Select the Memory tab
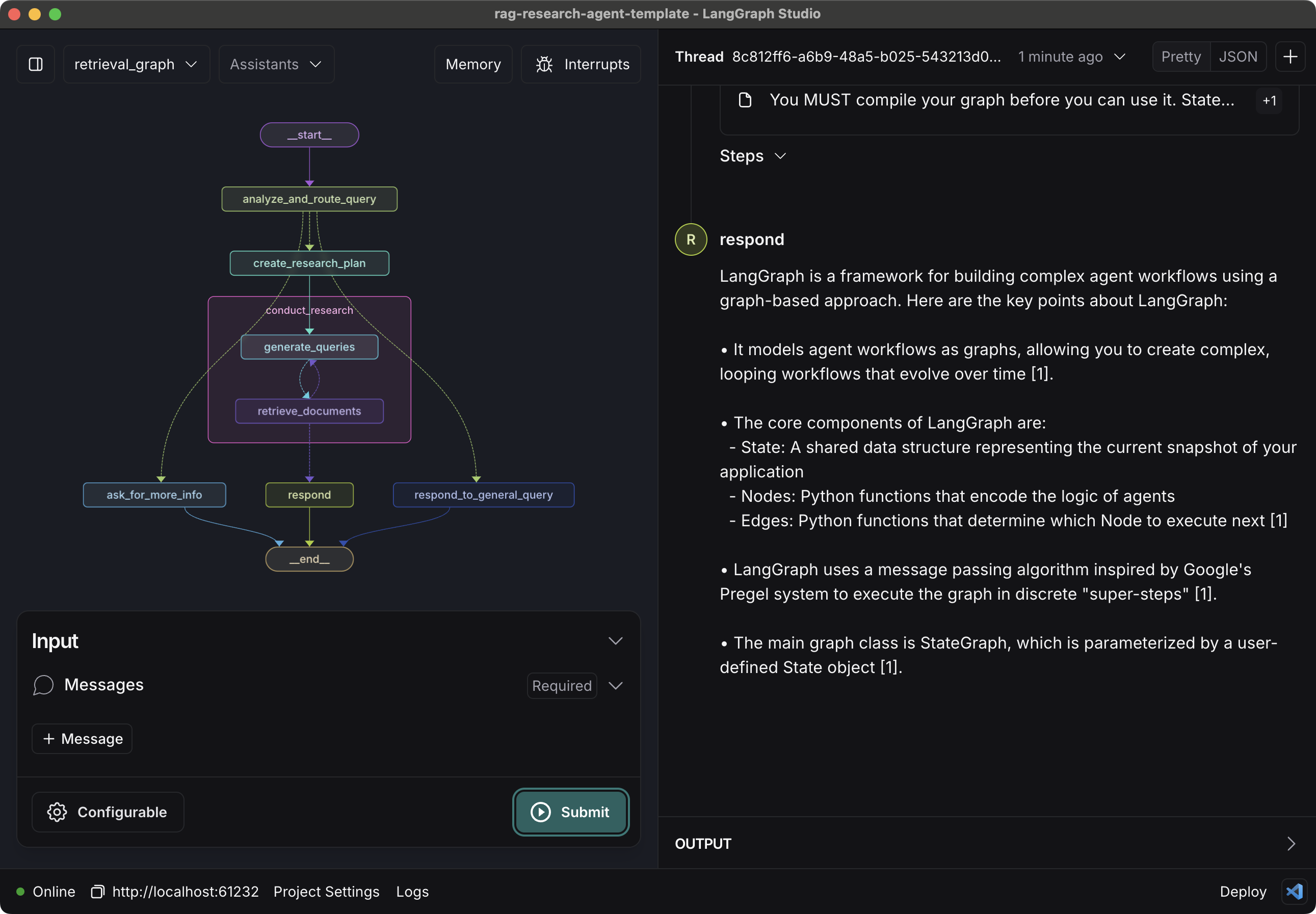This screenshot has width=1316, height=914. coord(473,63)
